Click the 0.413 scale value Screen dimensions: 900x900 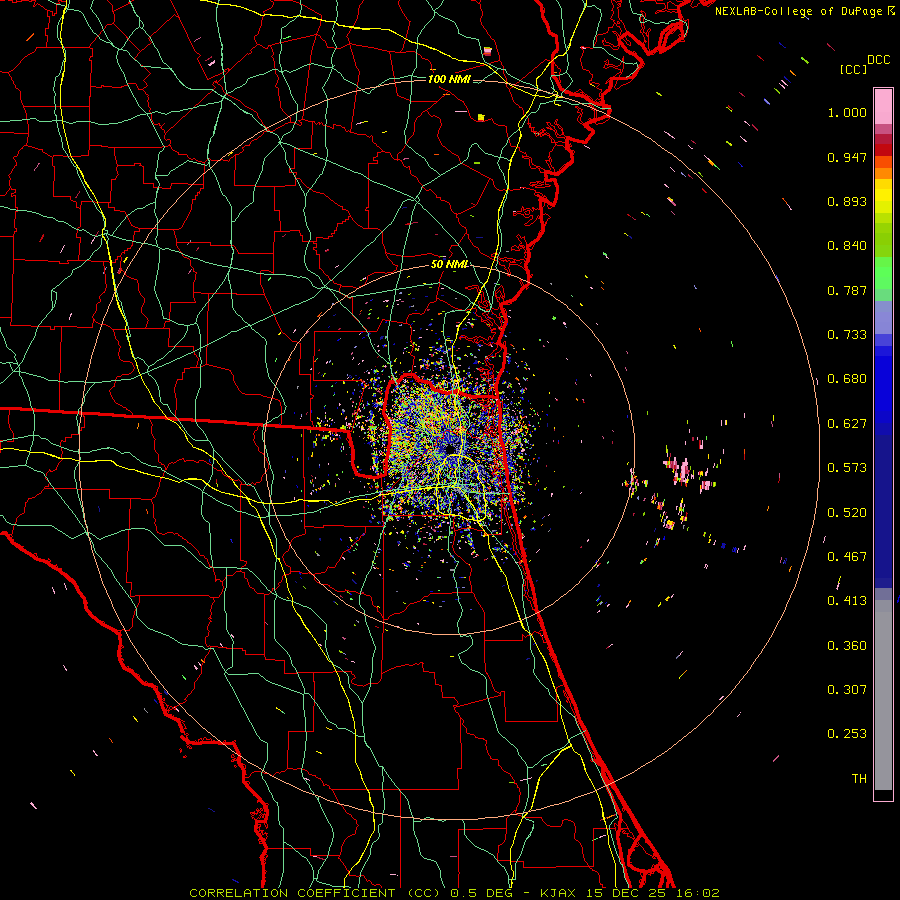click(847, 601)
